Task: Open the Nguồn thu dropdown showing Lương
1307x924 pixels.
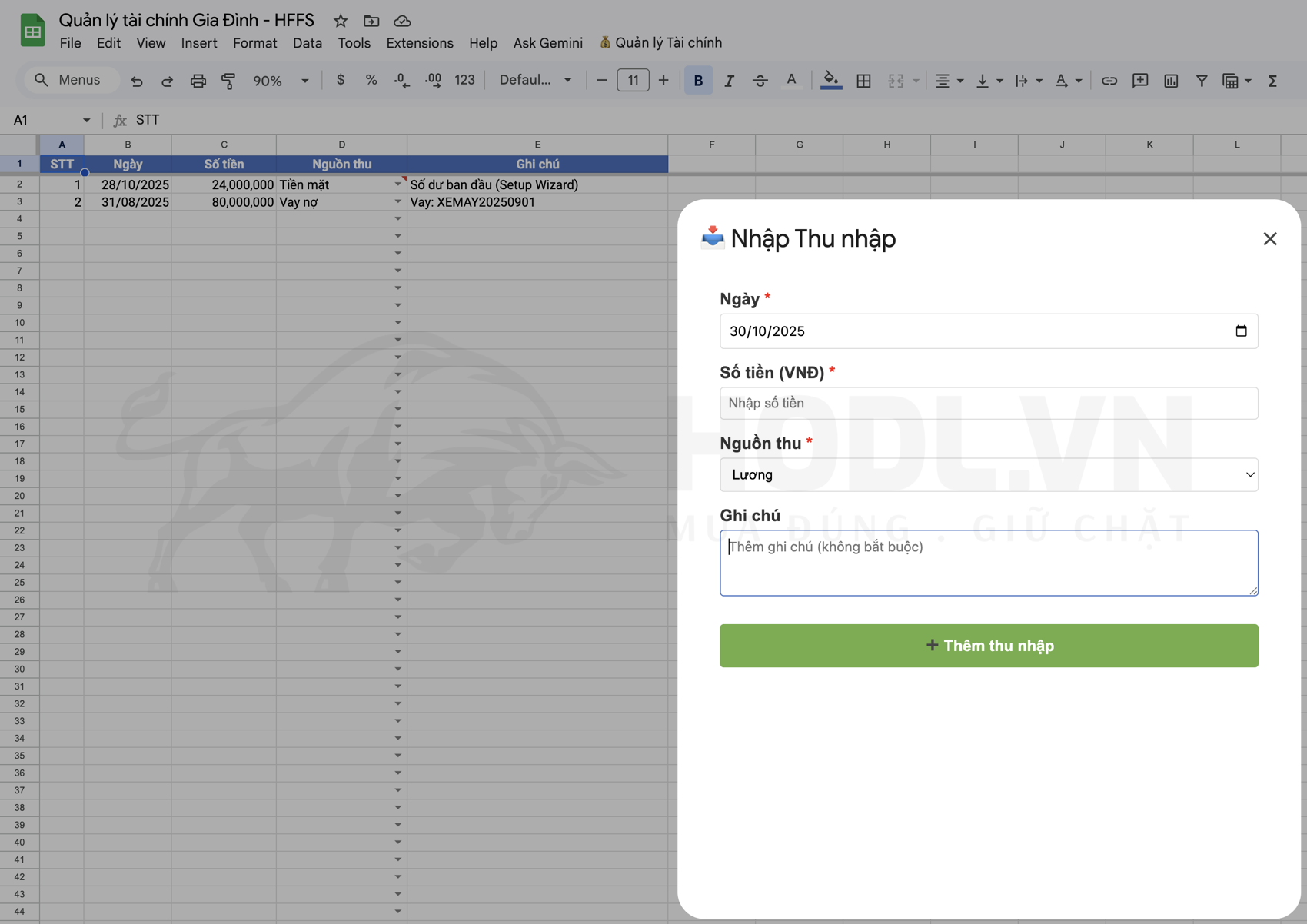Action: point(988,474)
